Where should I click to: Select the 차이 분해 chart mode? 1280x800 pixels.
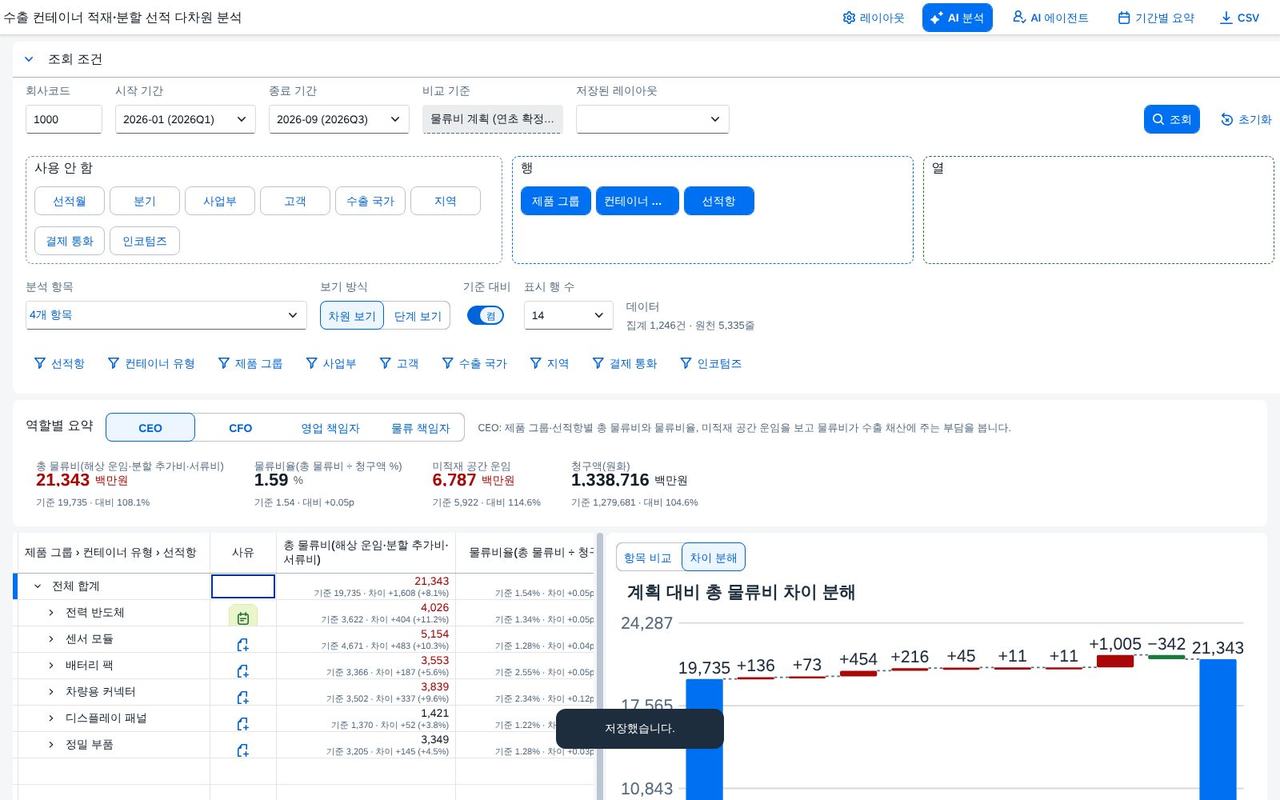(713, 557)
